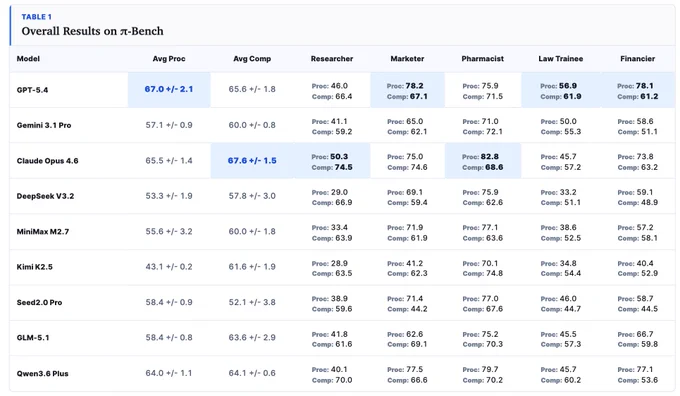Click Gemini Avg Proc '57.1 +/- 0.9'

click(169, 125)
